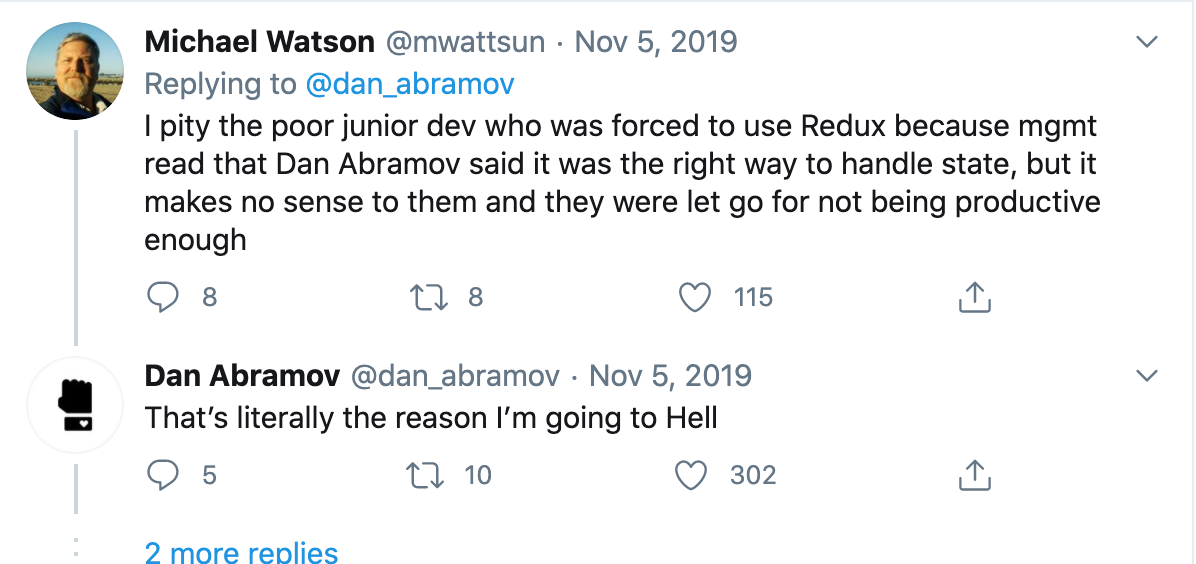
Task: Reply to Michael Watson's tweet
Action: pyautogui.click(x=162, y=297)
